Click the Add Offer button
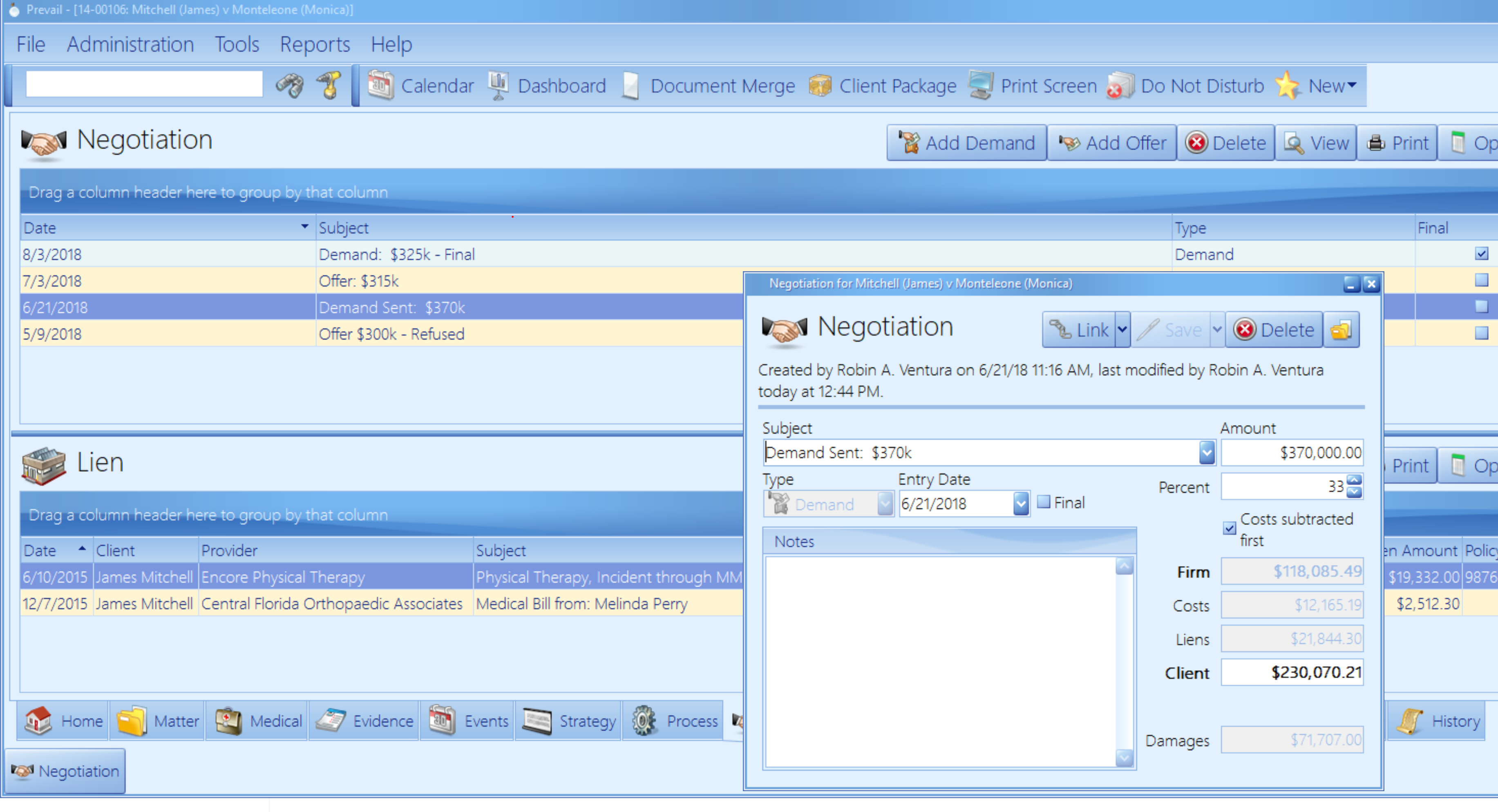The image size is (1498, 812). (1112, 143)
